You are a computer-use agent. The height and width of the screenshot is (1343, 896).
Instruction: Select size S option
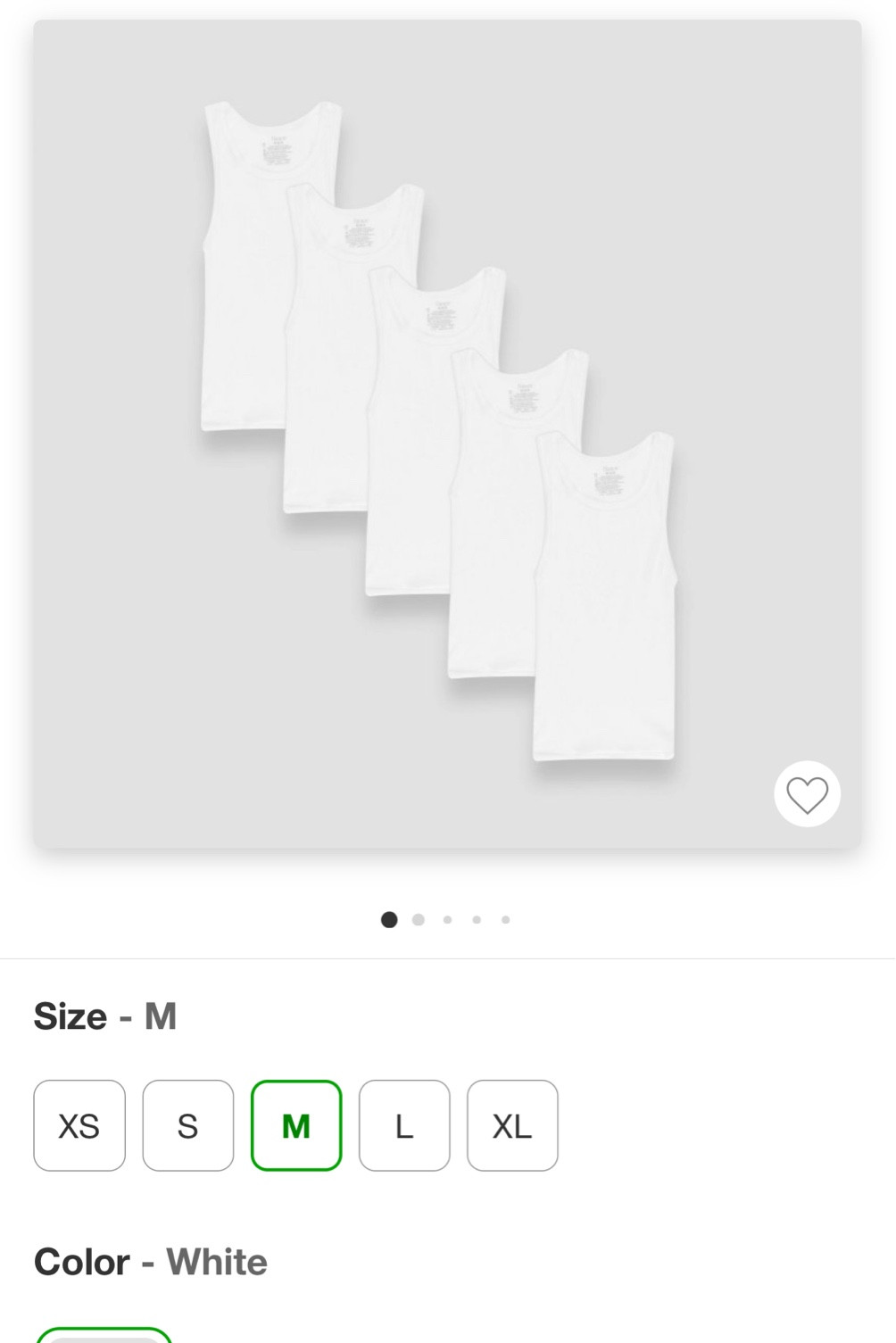click(187, 1125)
